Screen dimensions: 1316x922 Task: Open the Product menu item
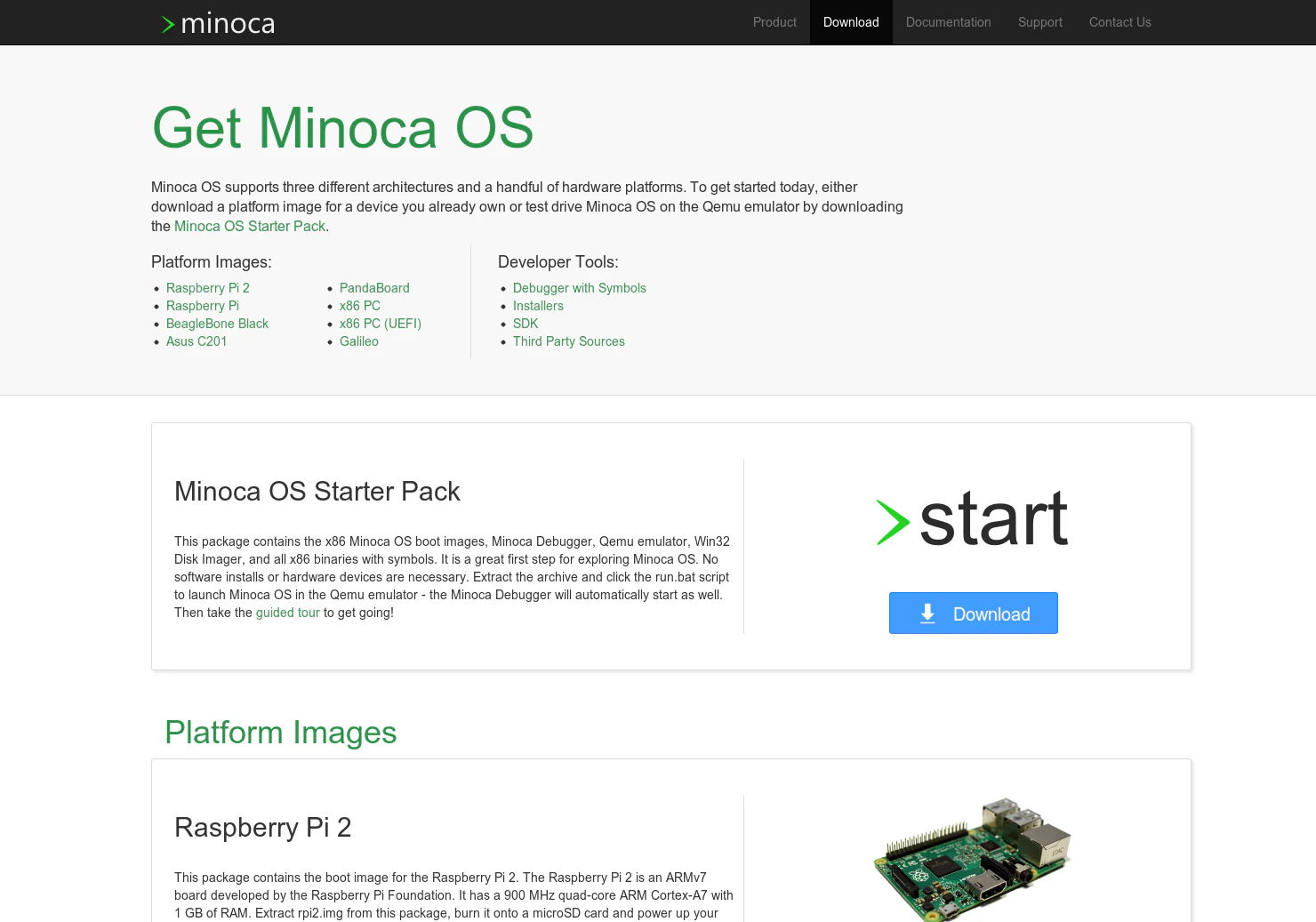(774, 22)
